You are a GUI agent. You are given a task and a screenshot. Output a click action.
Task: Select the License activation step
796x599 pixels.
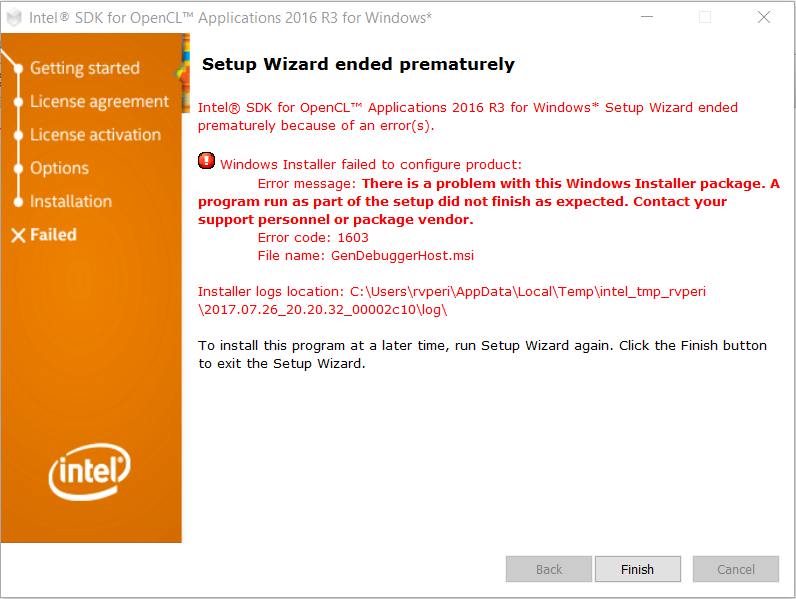point(95,135)
